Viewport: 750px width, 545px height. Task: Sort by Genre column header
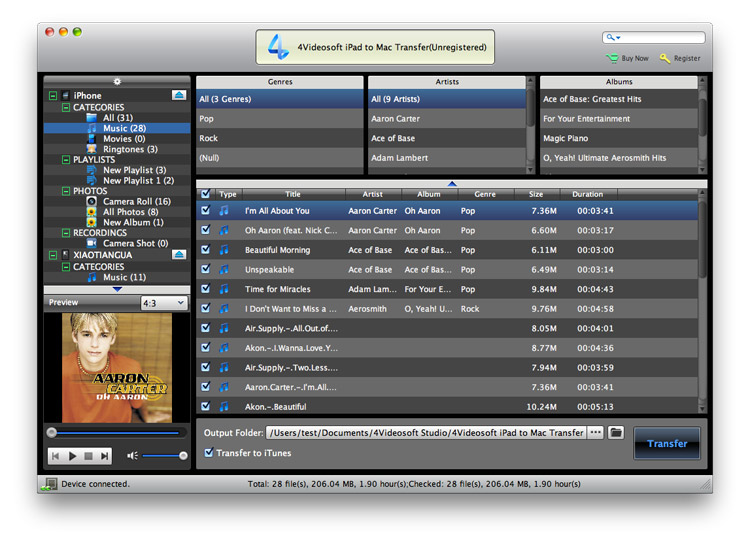pos(485,194)
